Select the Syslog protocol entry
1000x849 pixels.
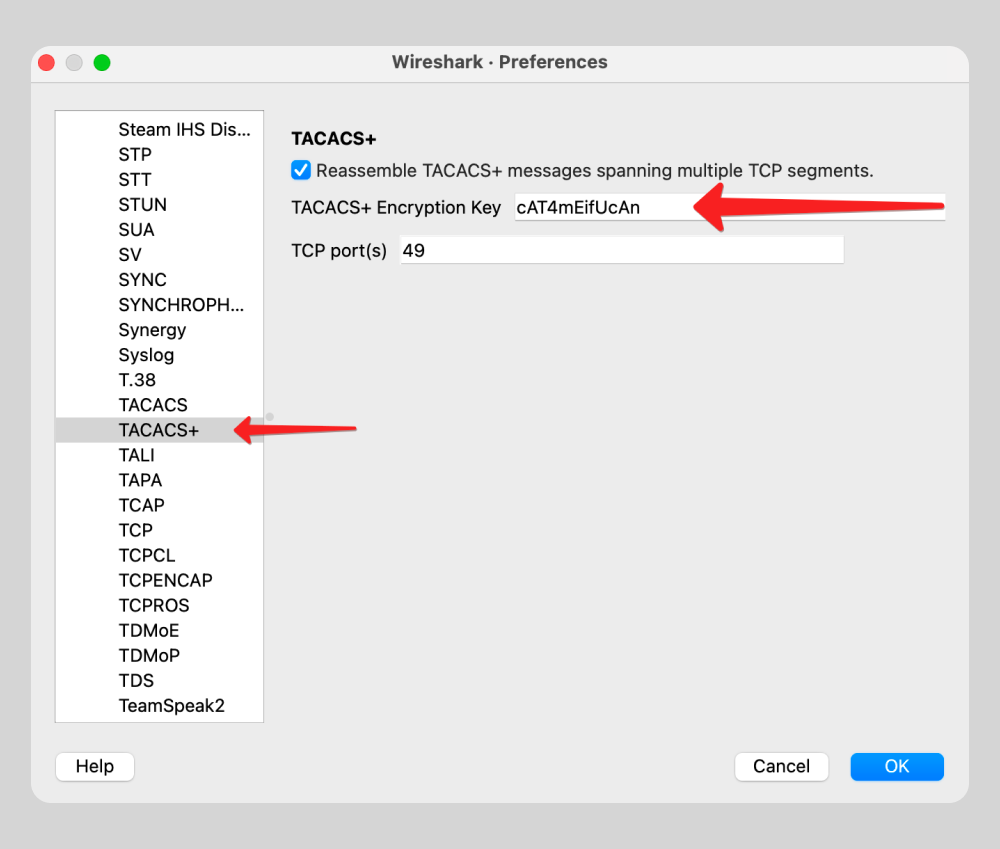[x=146, y=355]
